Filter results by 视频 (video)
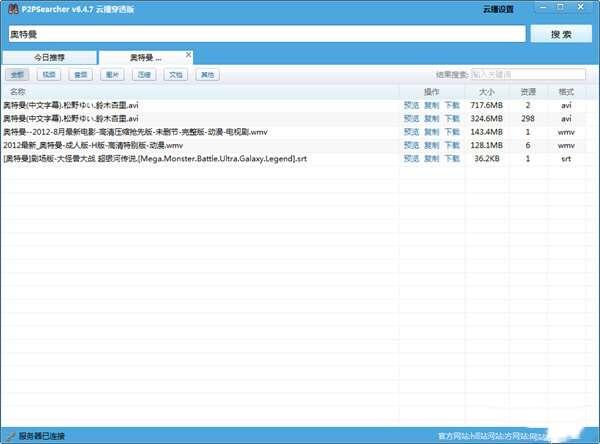 tap(49, 74)
